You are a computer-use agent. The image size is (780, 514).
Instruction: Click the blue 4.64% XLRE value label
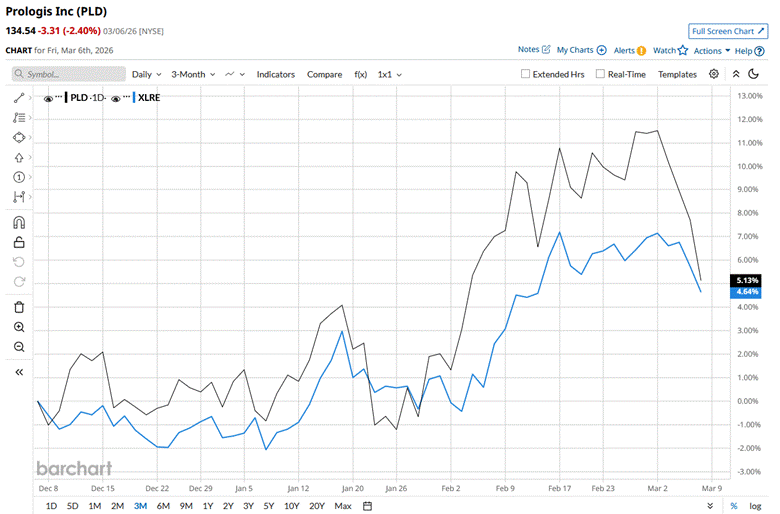coord(745,292)
